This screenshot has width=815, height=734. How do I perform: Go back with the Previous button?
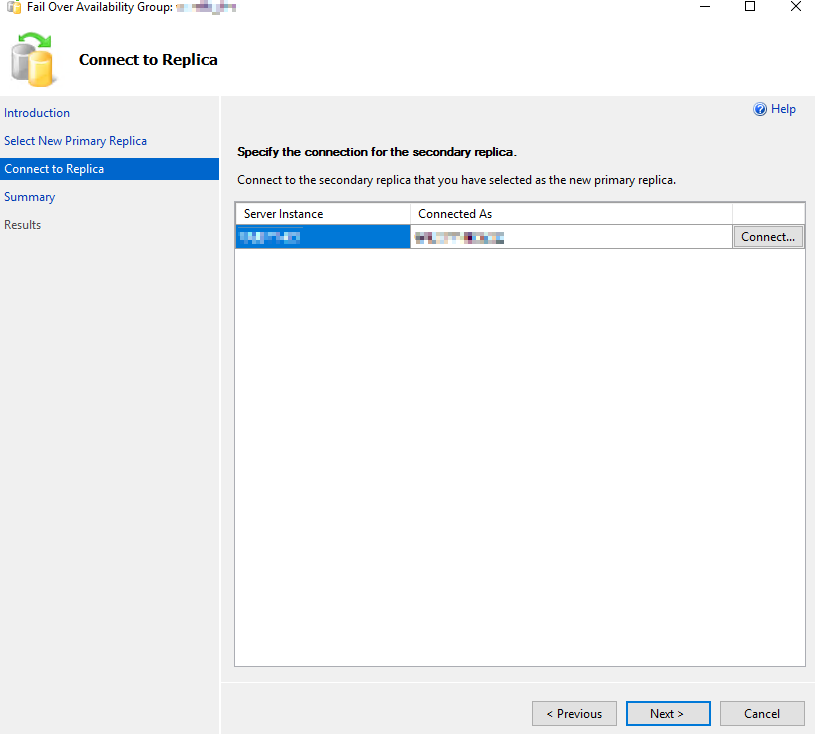574,713
